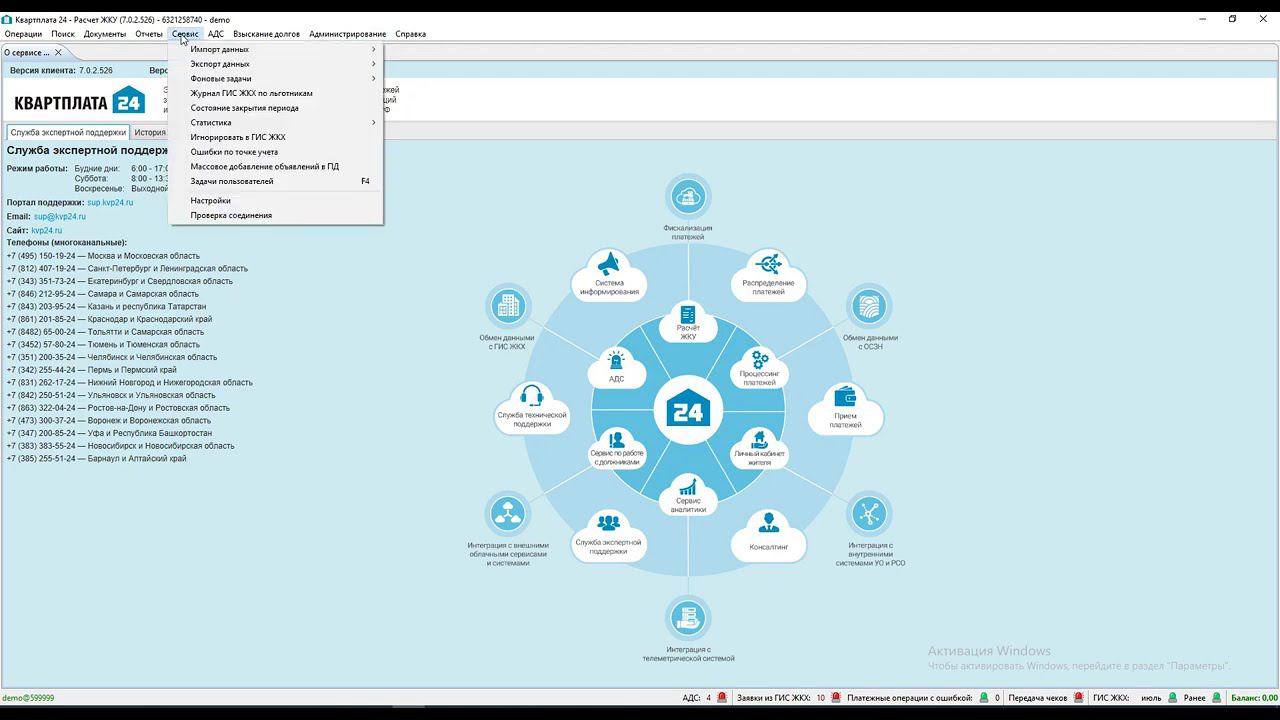Select Игнорировать в ГИС ЖКХ entry
The height and width of the screenshot is (720, 1280).
(277, 137)
